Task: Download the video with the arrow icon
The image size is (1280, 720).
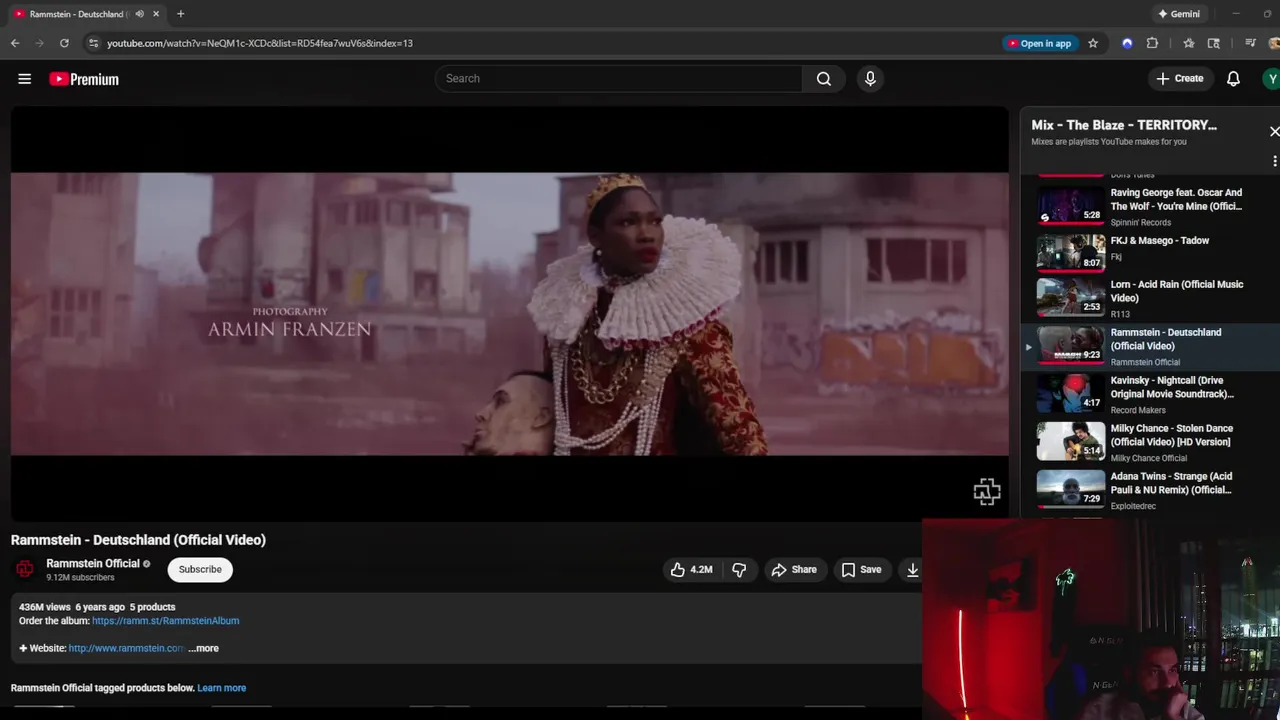Action: click(912, 570)
